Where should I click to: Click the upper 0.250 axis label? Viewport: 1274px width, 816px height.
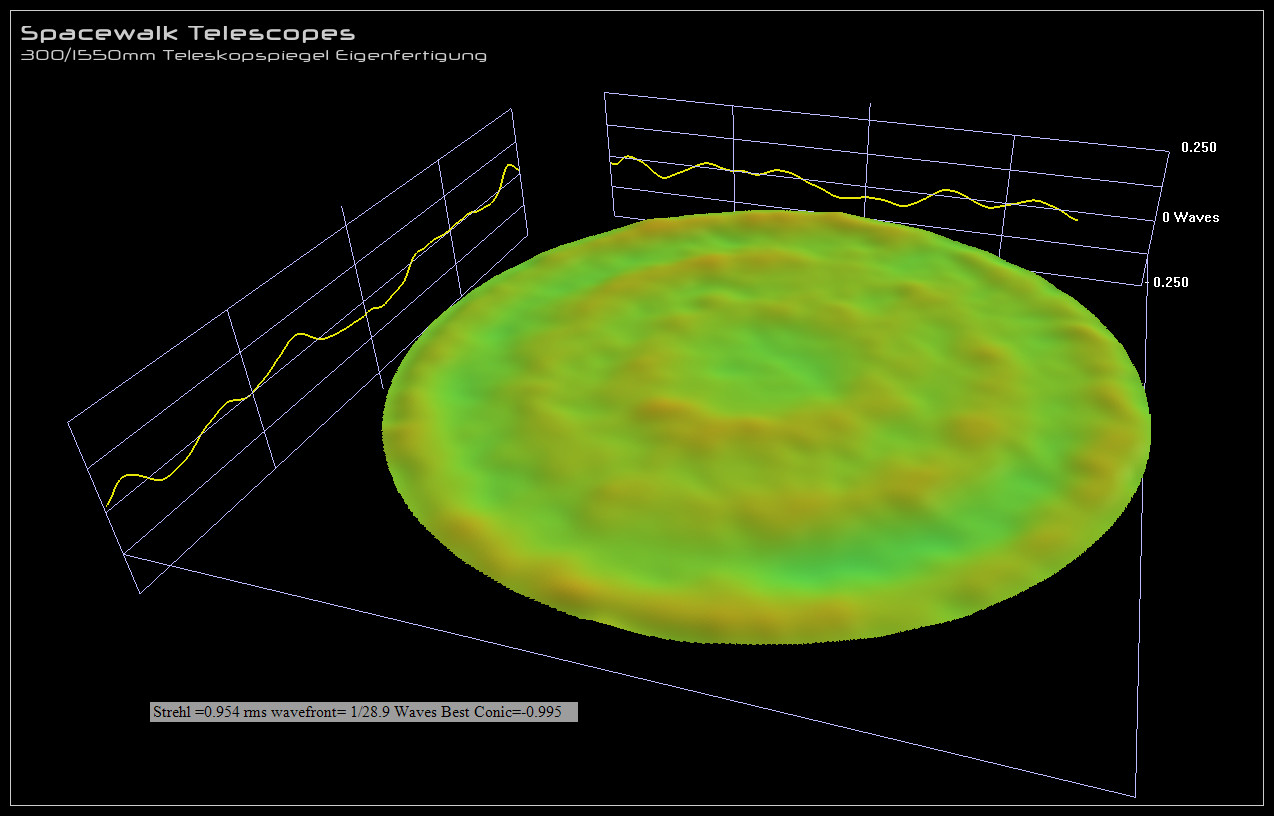(x=1198, y=147)
